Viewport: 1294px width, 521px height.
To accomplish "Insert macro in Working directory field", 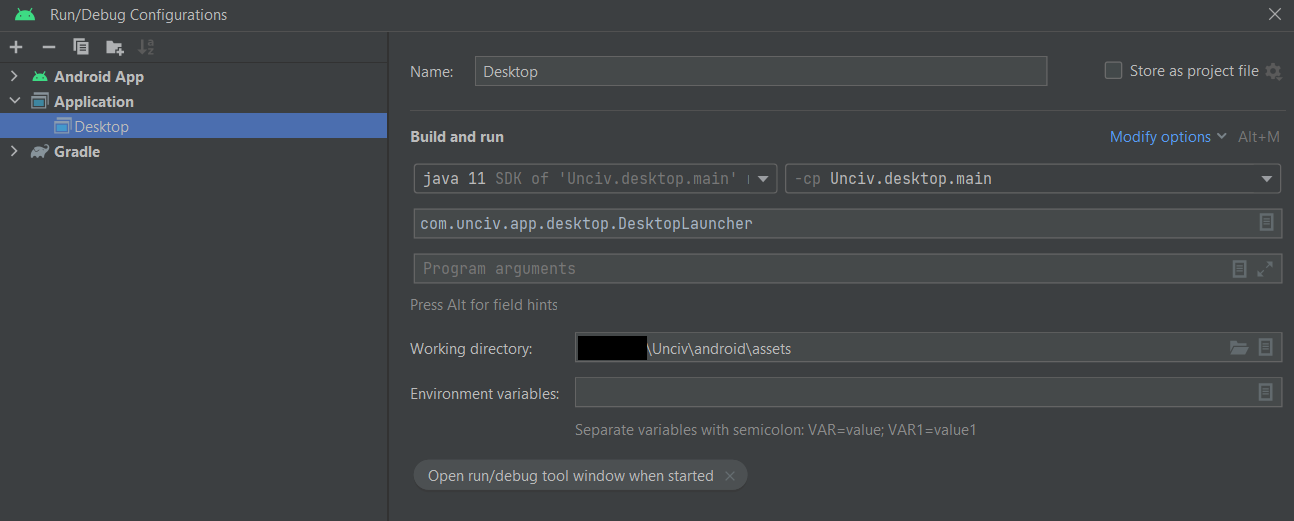I will click(1265, 347).
